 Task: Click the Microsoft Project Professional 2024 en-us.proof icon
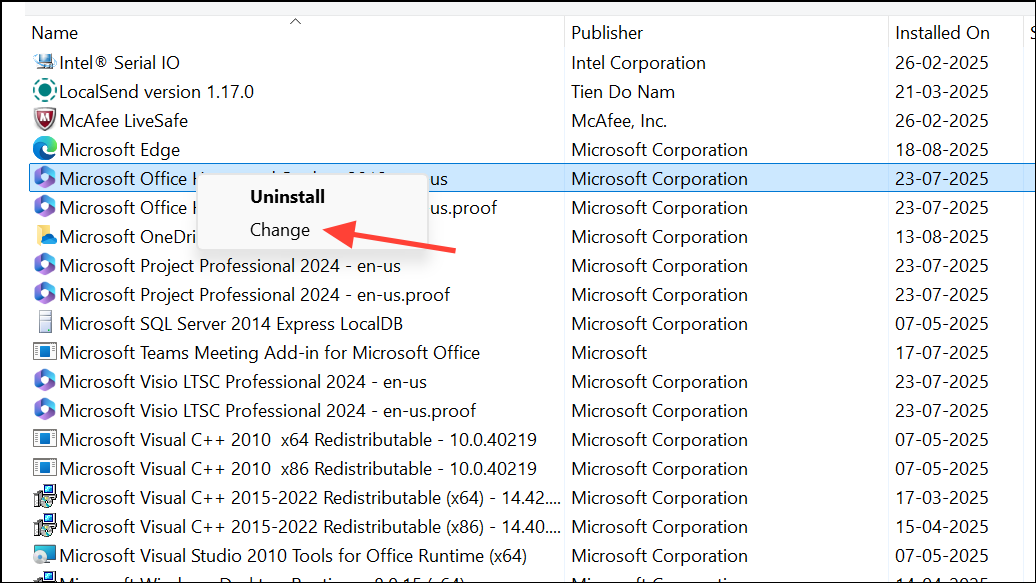pyautogui.click(x=44, y=294)
